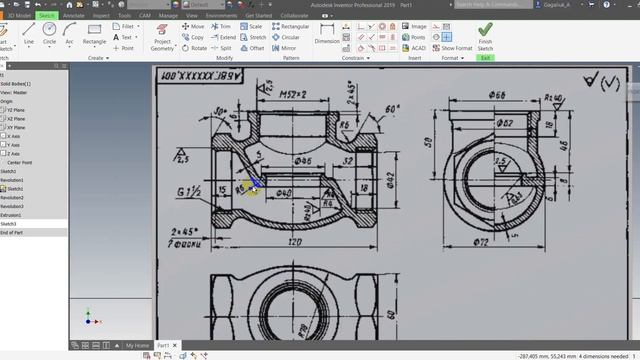Open the Tools ribbon tab

pos(124,16)
